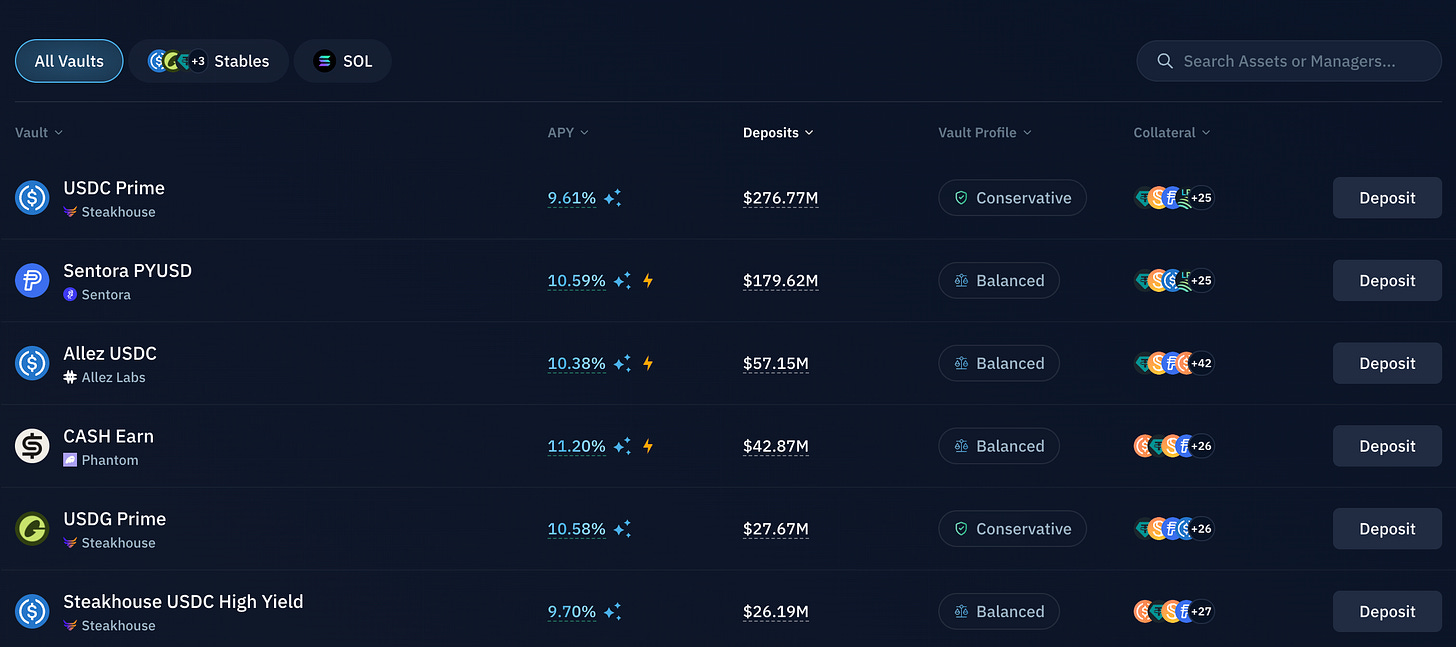Deposit into the USDG Prime vault

(1387, 529)
